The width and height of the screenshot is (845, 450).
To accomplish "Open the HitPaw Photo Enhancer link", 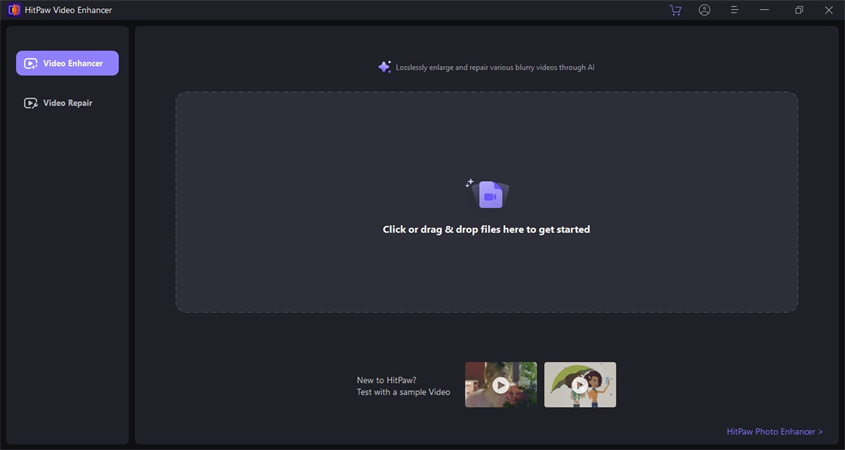I will click(774, 432).
